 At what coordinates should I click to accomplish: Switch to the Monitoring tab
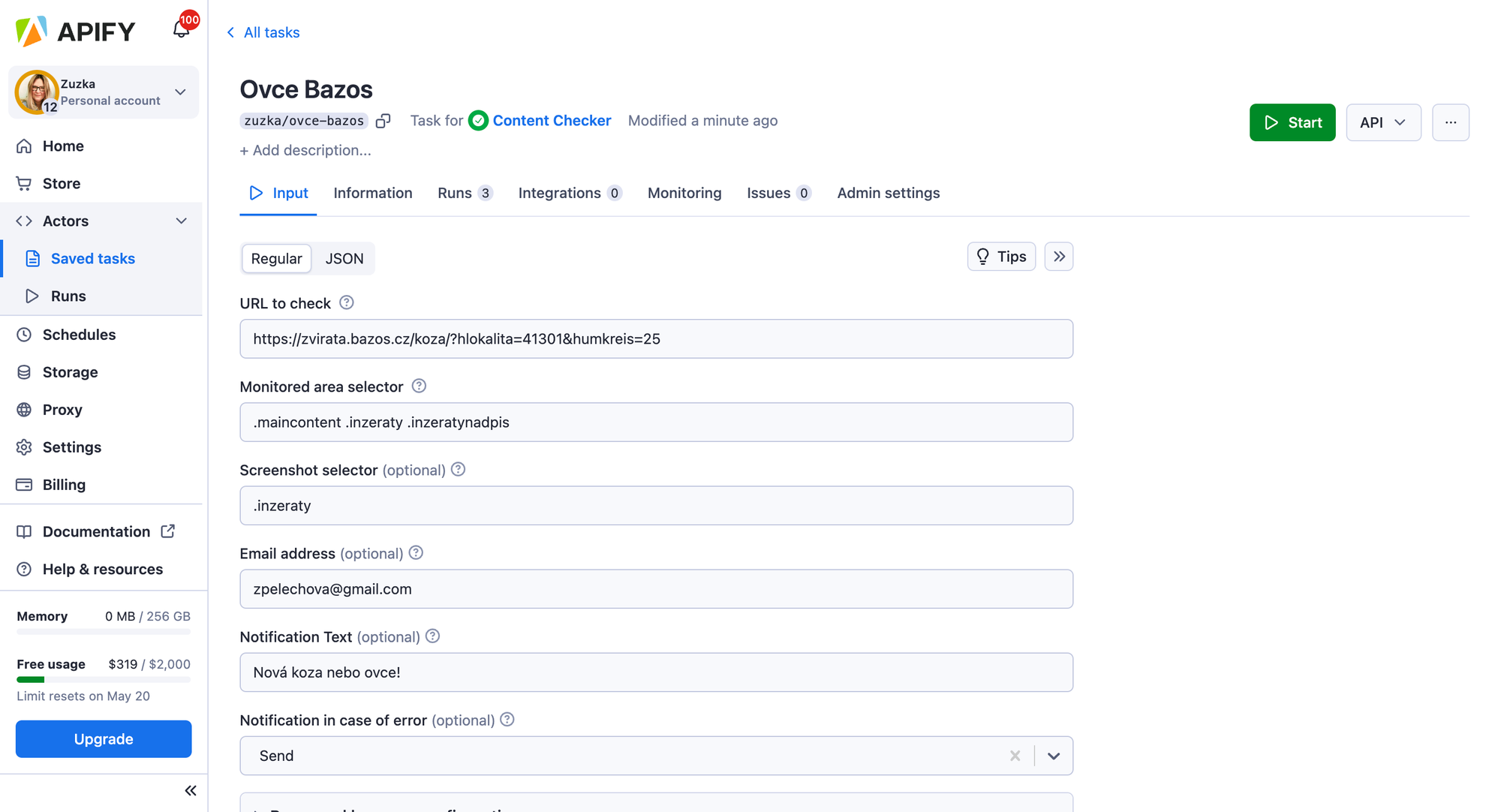(684, 193)
